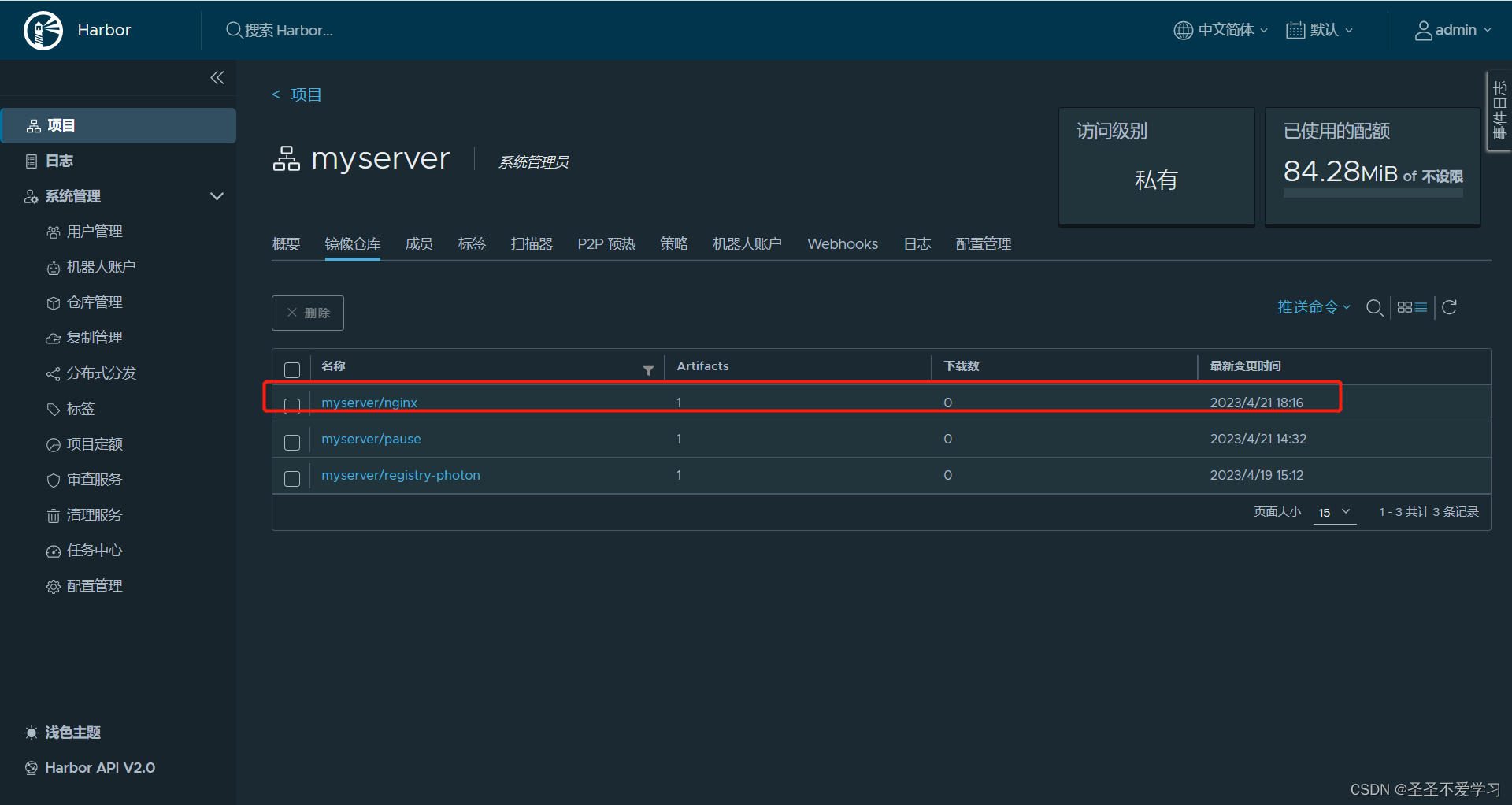Open 用户管理 under system administration

click(94, 232)
